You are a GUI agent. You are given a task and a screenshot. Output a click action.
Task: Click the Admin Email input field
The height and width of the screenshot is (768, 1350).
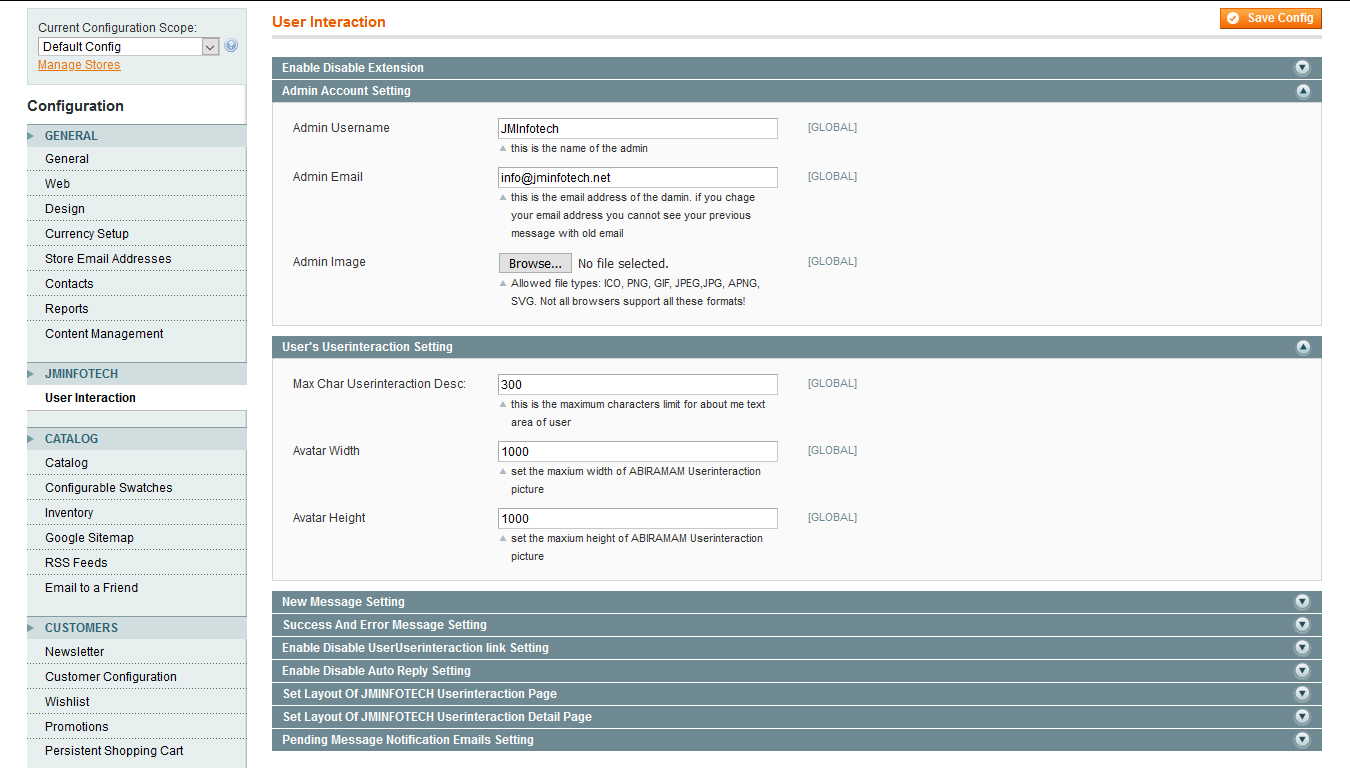[x=637, y=177]
